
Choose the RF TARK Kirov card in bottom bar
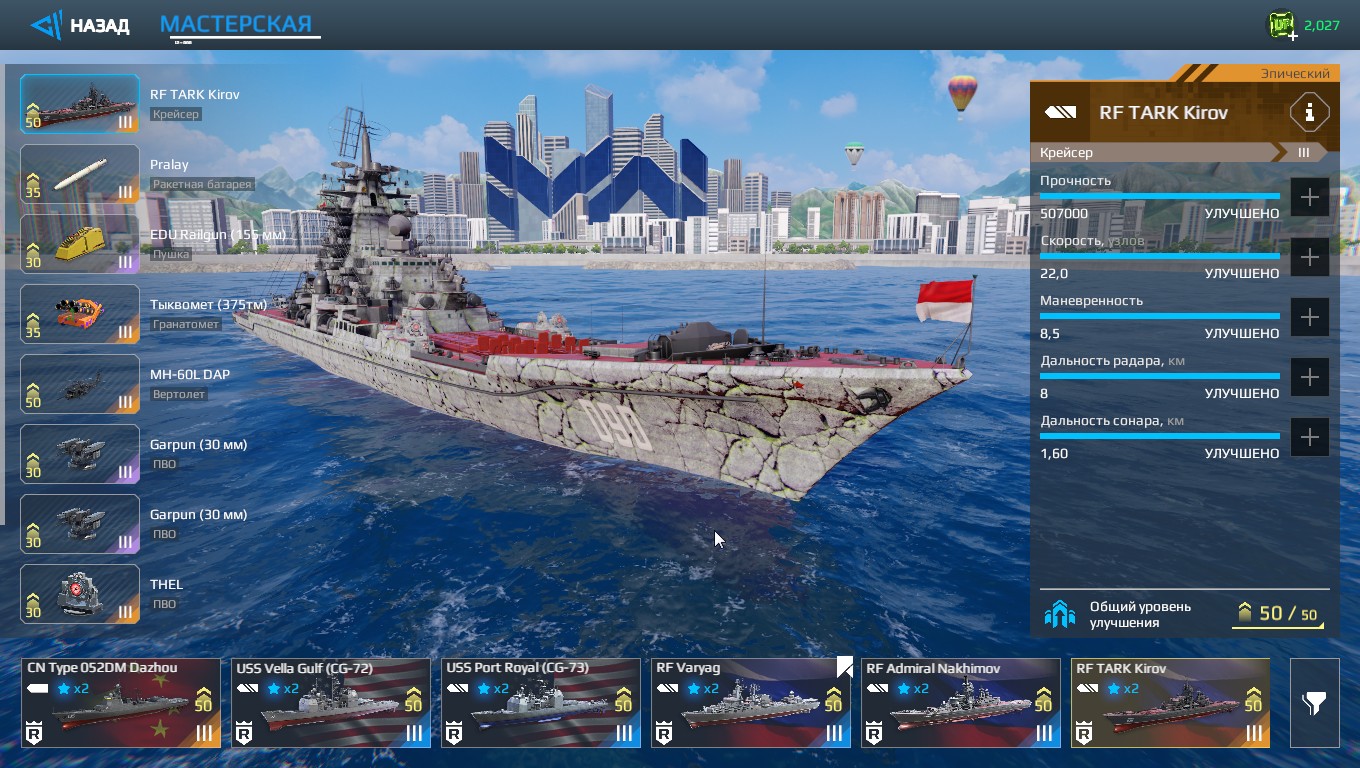click(x=1171, y=703)
